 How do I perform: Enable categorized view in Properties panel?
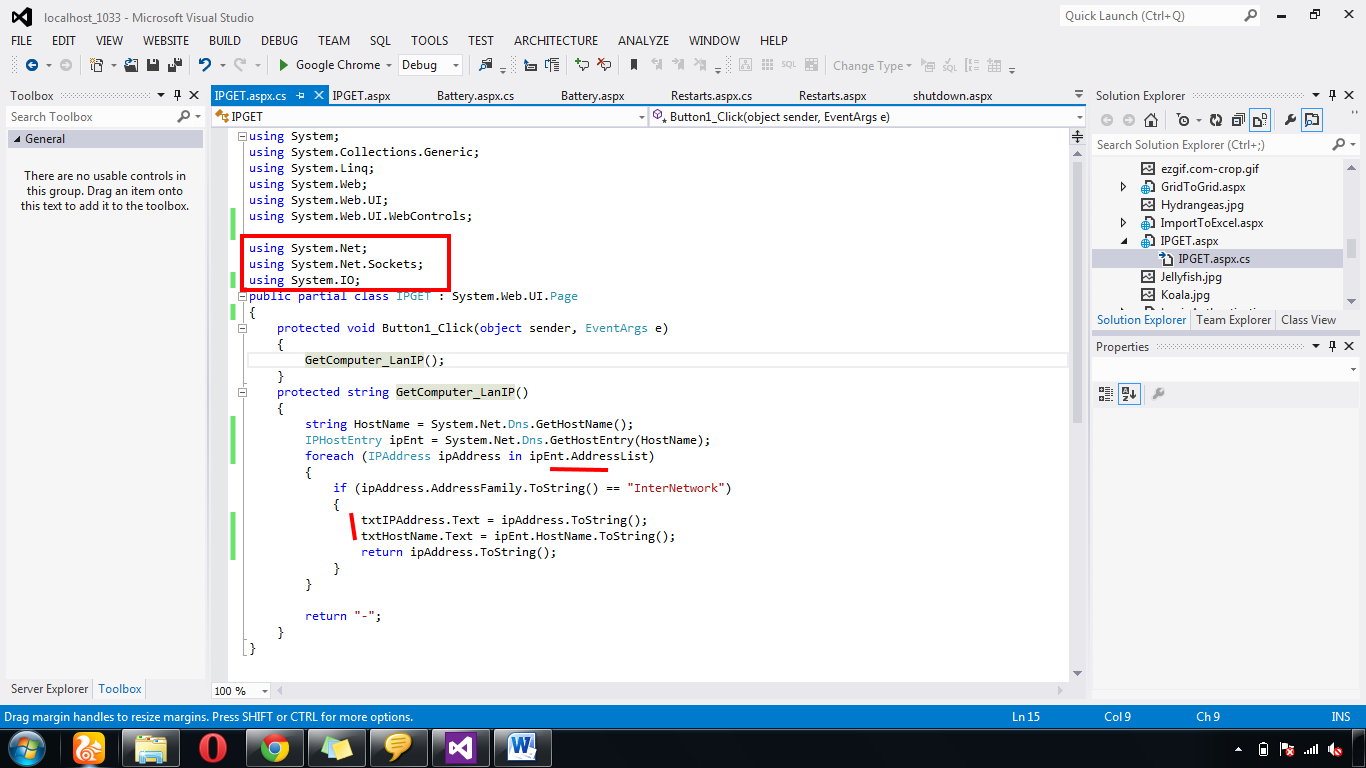1106,393
